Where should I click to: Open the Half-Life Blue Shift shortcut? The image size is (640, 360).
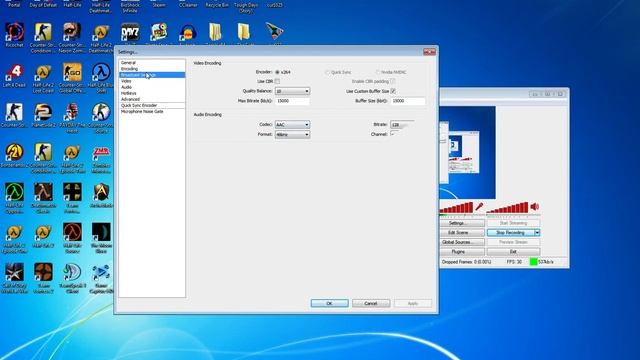[x=101, y=78]
